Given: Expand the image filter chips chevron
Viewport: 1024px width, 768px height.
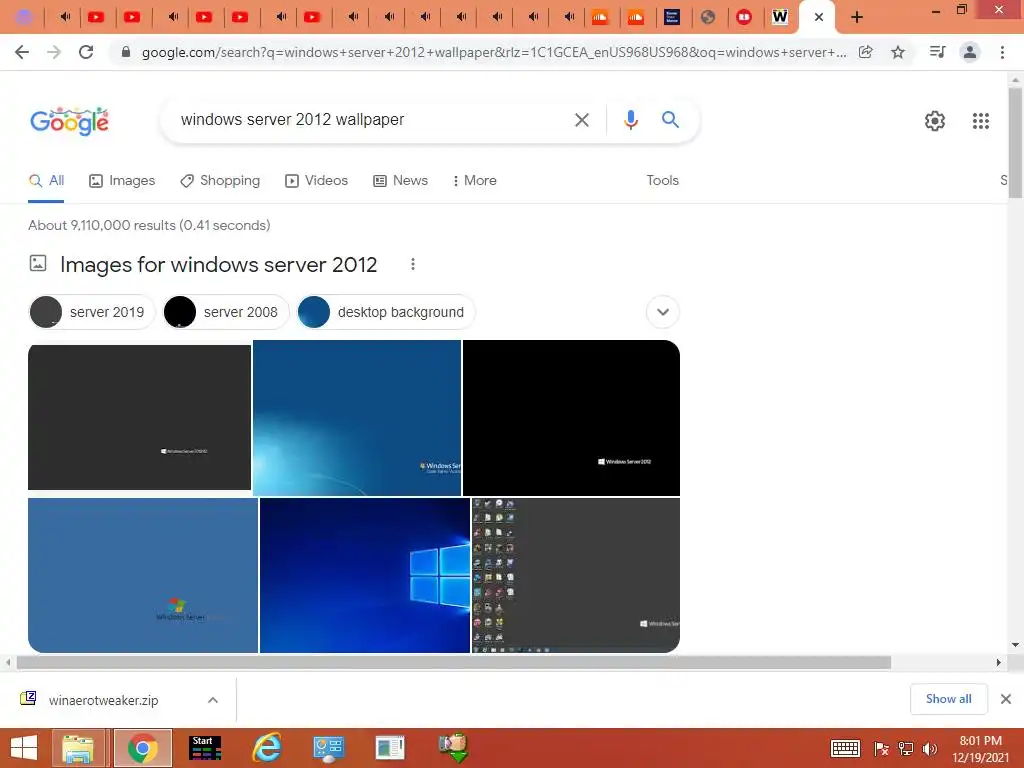Looking at the screenshot, I should (x=662, y=312).
